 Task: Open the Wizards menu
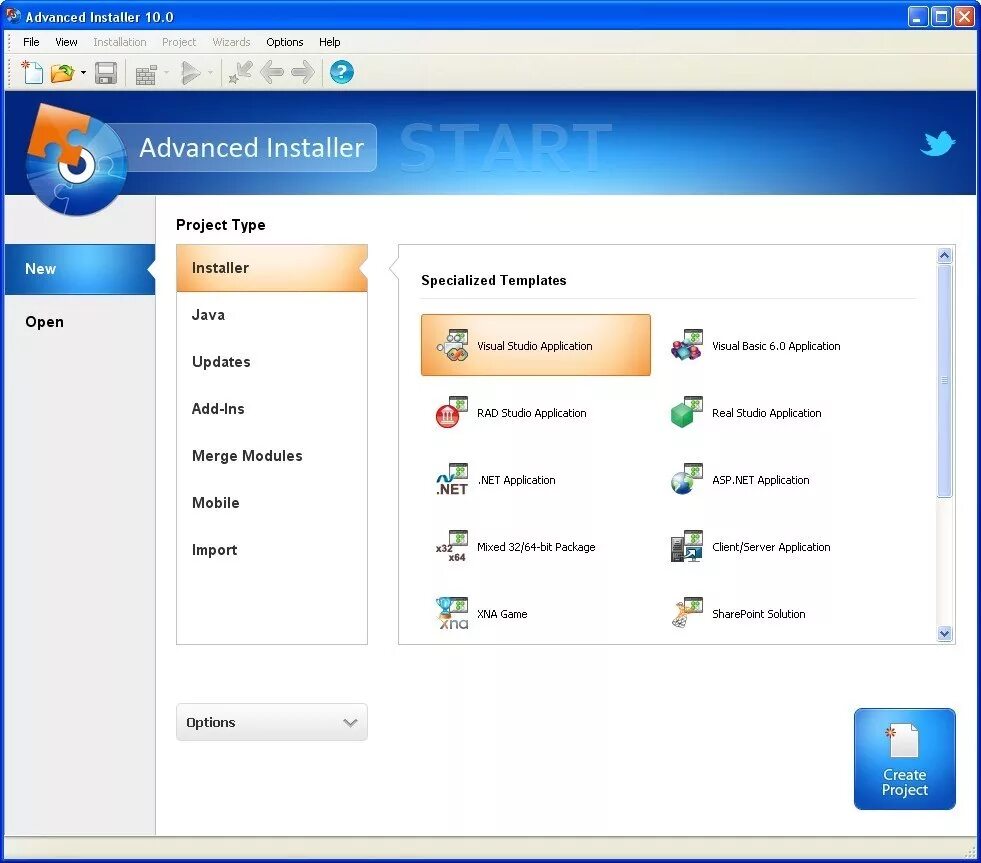pos(231,42)
